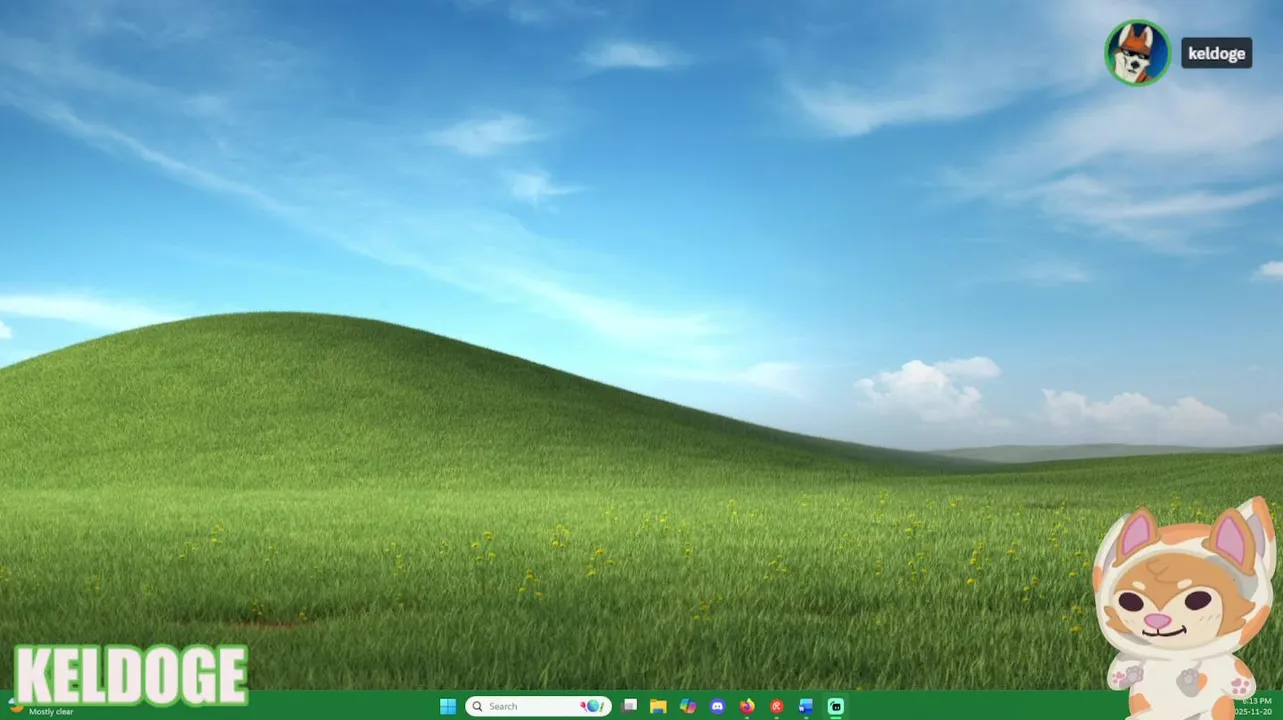Open the Windows Start menu
This screenshot has height=720, width=1283.
(448, 706)
